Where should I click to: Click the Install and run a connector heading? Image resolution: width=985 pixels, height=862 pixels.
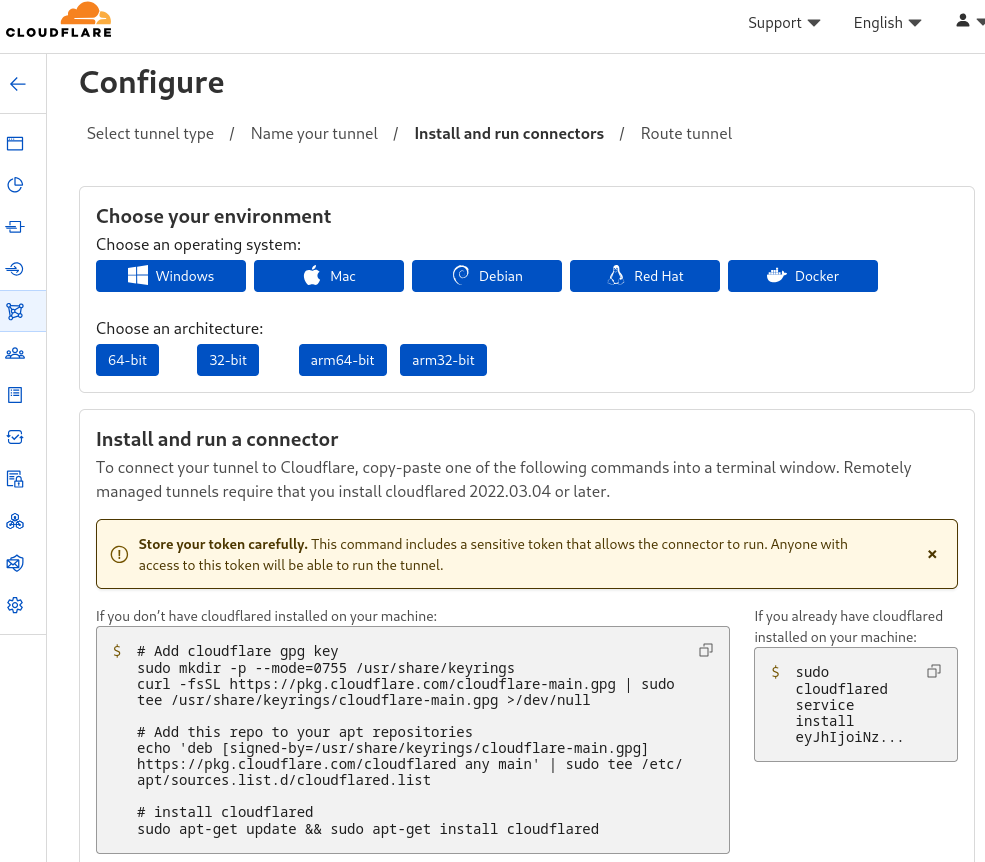click(x=217, y=439)
